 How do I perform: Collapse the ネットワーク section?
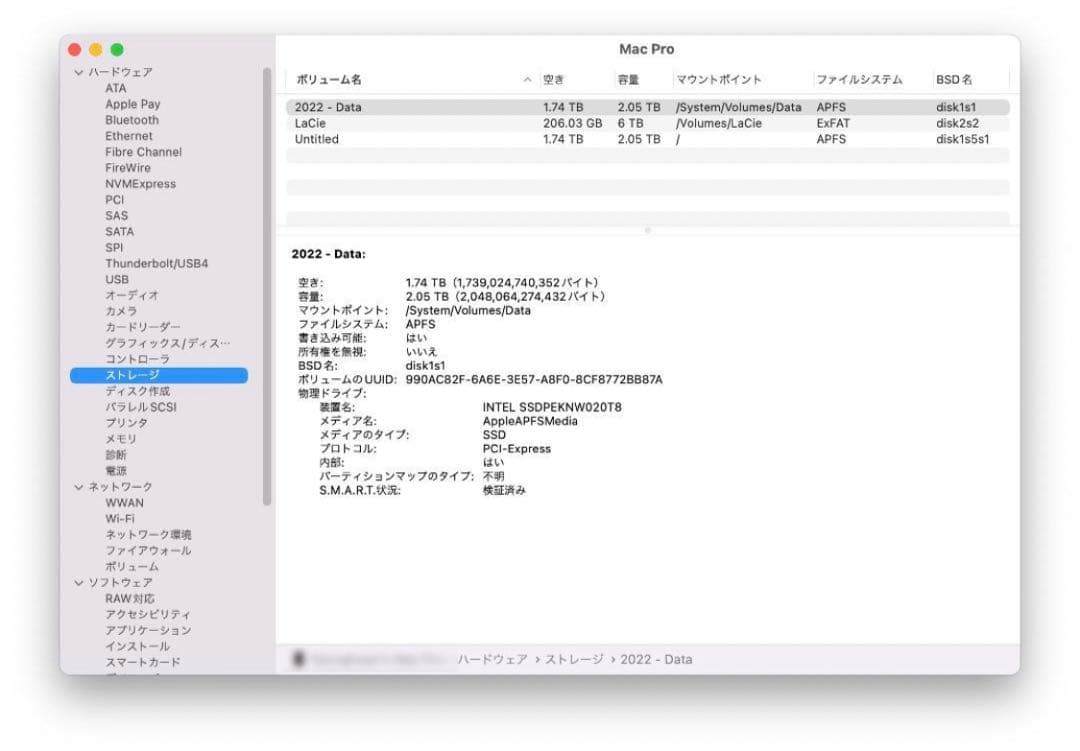78,486
